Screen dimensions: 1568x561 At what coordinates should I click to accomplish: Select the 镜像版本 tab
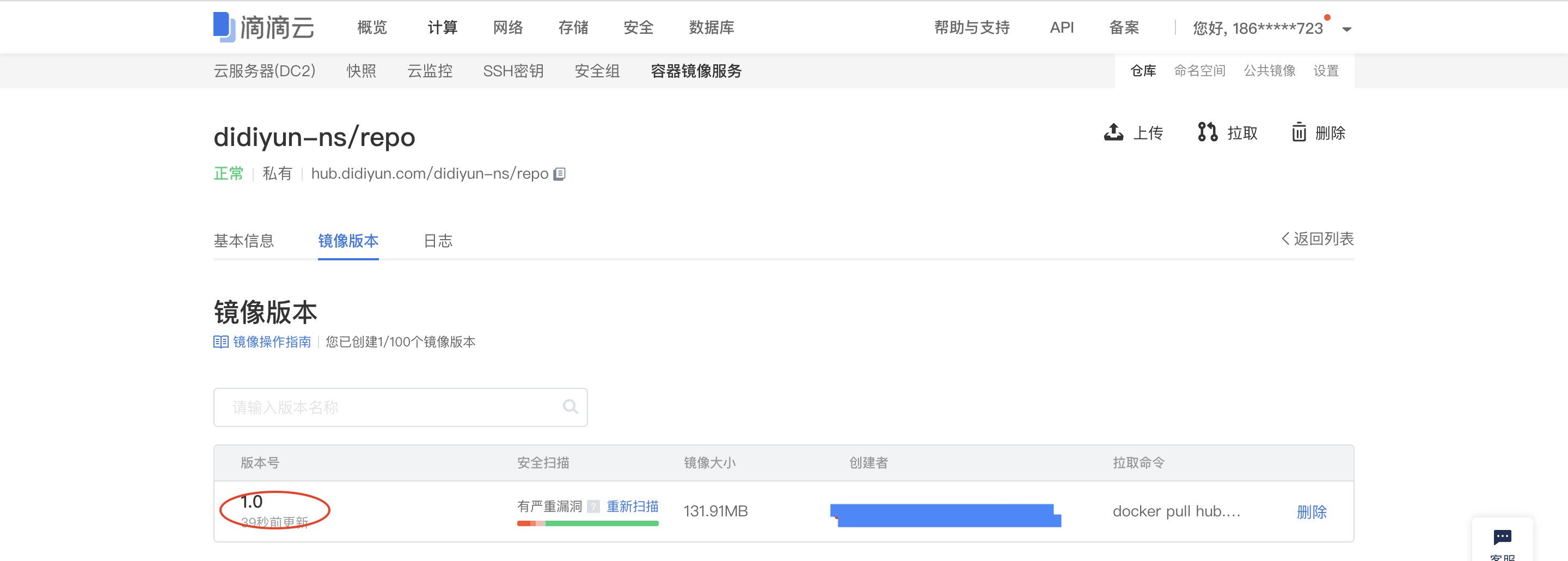coord(348,241)
